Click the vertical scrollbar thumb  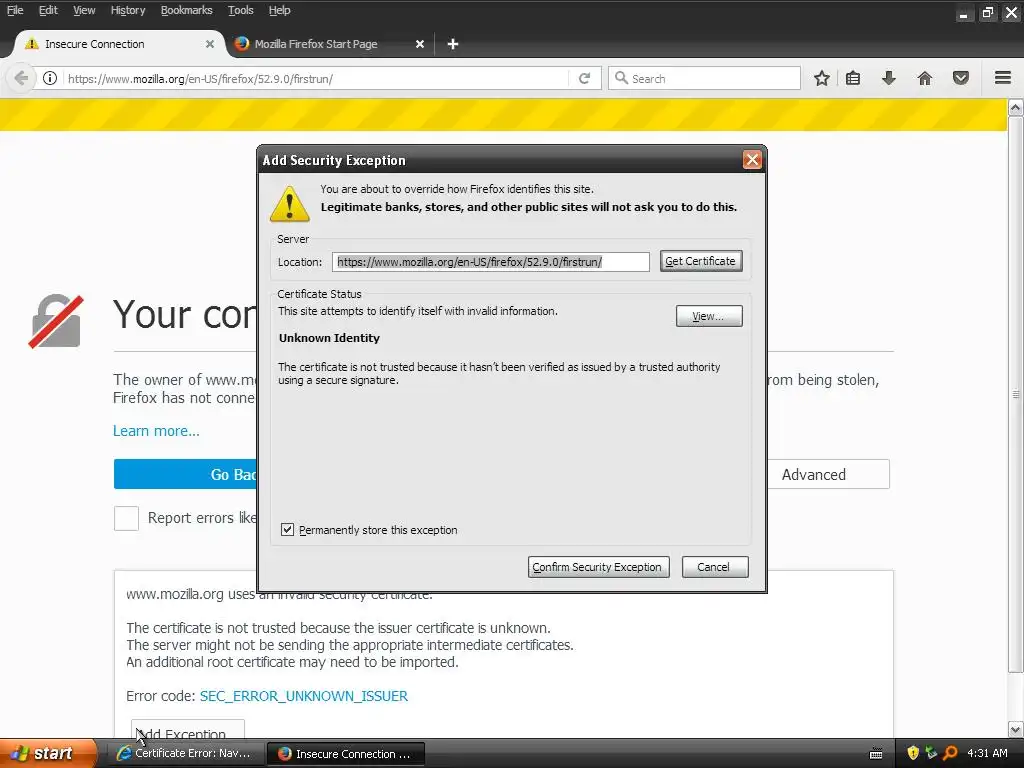[1016, 394]
